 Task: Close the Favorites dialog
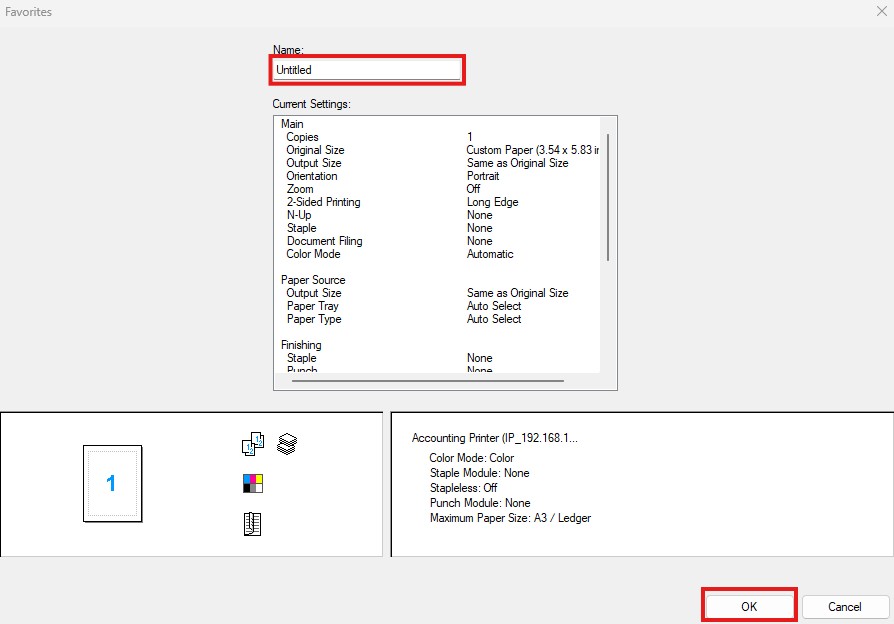pyautogui.click(x=881, y=11)
